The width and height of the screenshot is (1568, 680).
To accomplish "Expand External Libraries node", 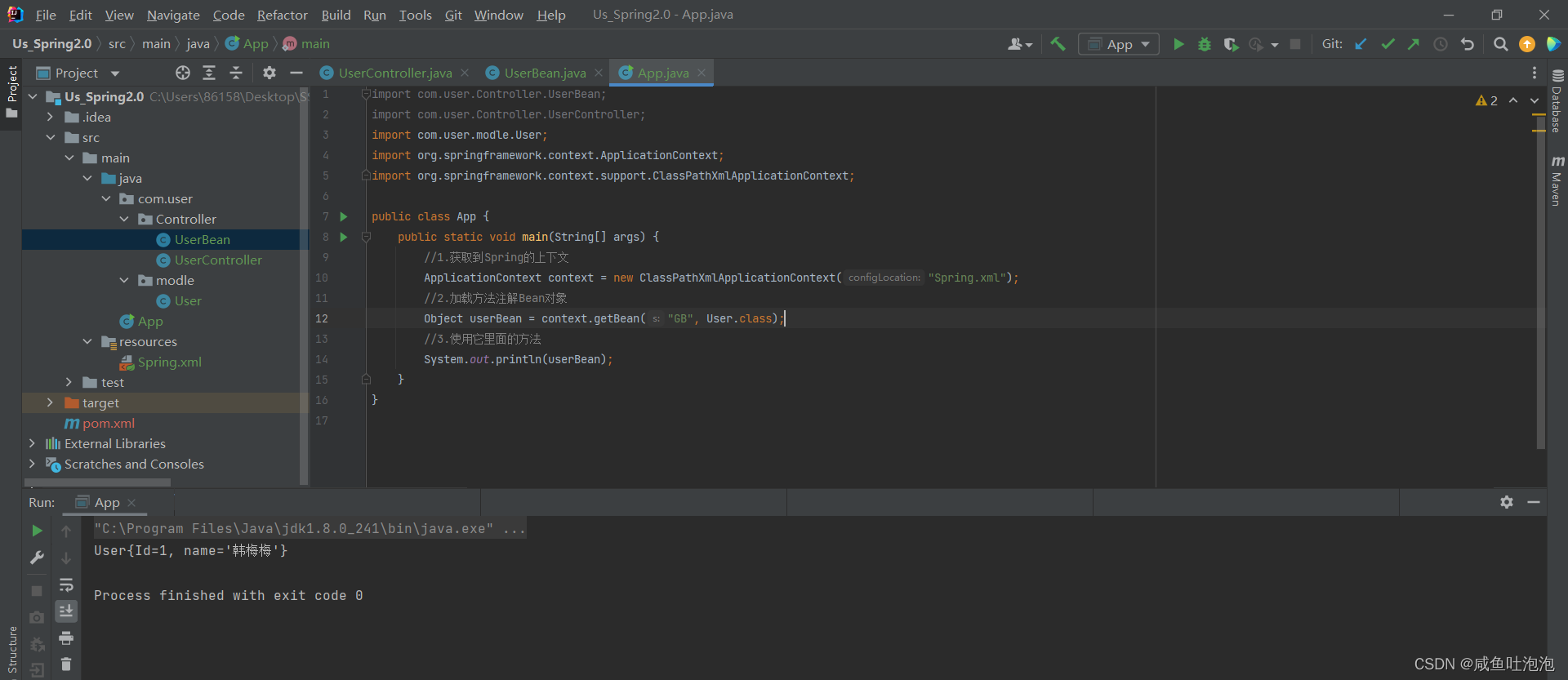I will click(32, 444).
